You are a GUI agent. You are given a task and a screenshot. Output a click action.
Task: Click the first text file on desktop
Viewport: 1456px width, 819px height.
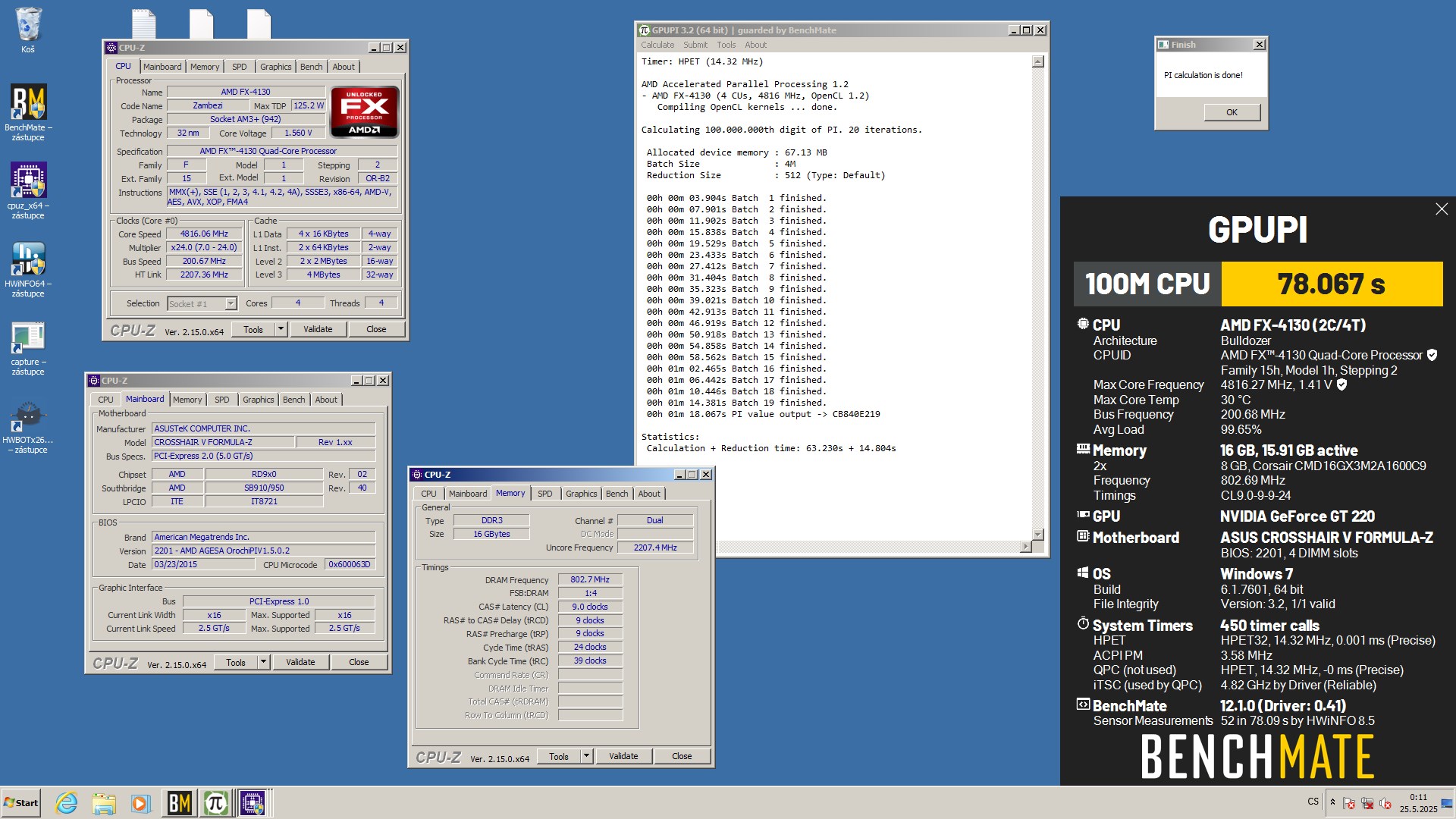pos(143,23)
